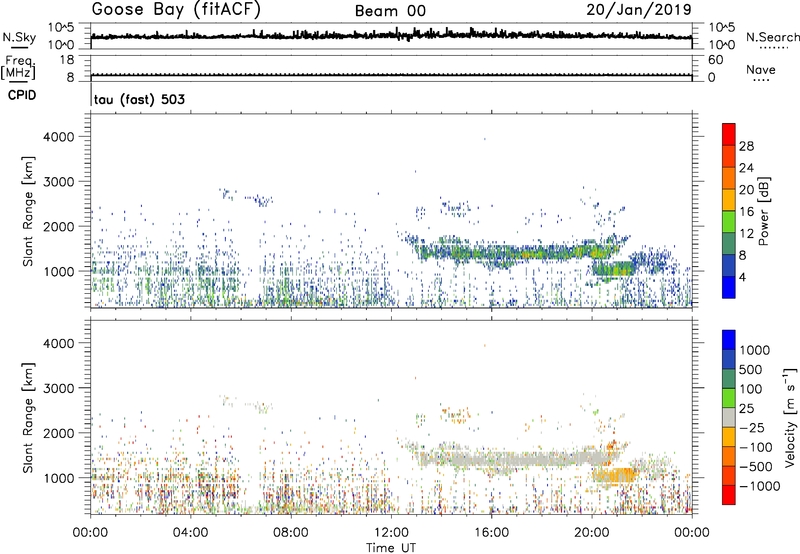
Task: Click the yellow segment of Power colorbar
Action: point(729,200)
